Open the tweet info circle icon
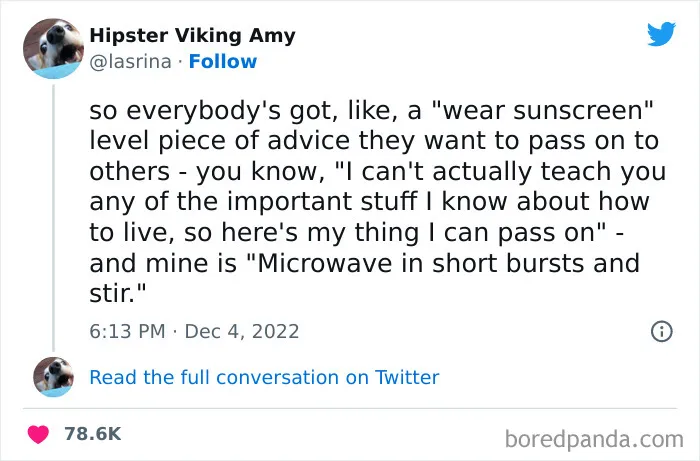700x461 pixels. coord(662,331)
